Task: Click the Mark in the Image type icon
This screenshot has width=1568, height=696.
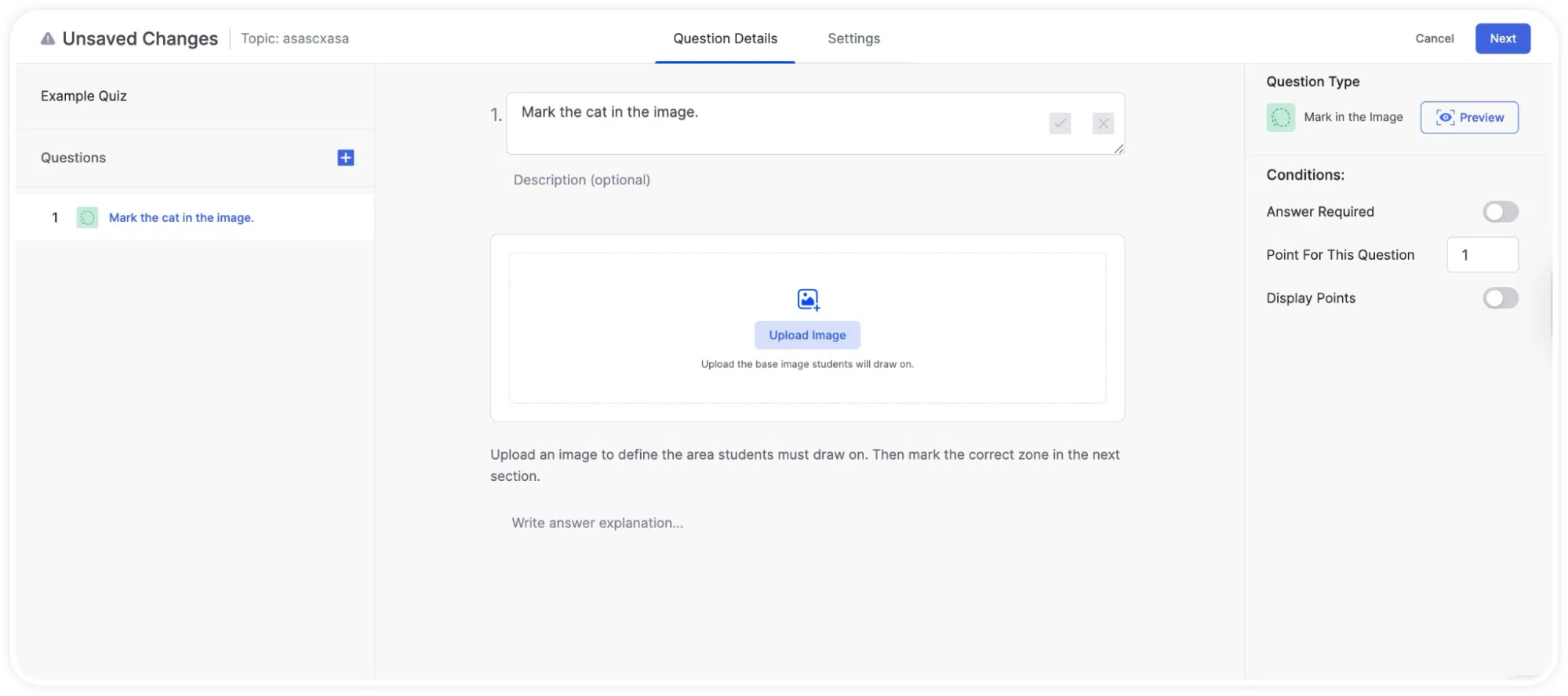Action: click(x=1280, y=118)
